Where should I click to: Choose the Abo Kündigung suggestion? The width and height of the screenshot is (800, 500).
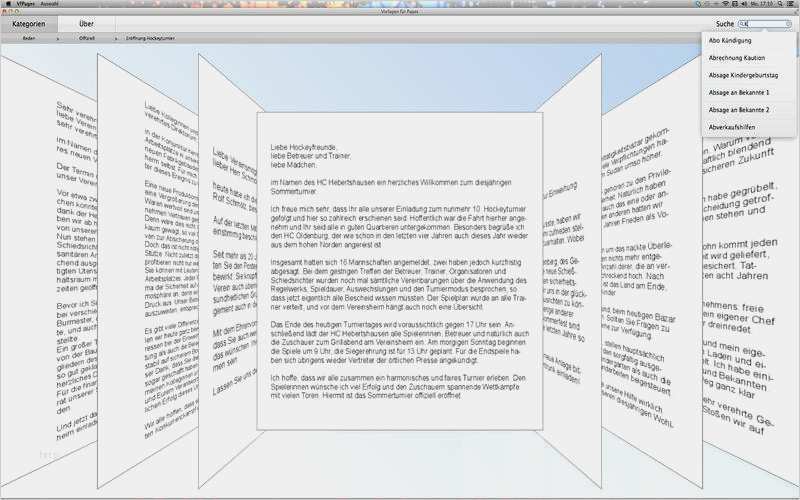(728, 39)
